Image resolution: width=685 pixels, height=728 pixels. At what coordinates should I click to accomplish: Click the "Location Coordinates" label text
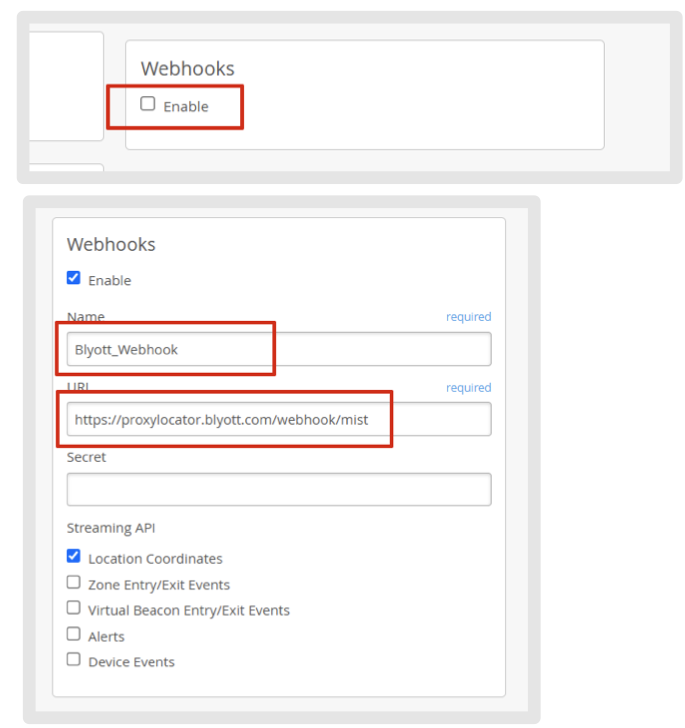(155, 559)
